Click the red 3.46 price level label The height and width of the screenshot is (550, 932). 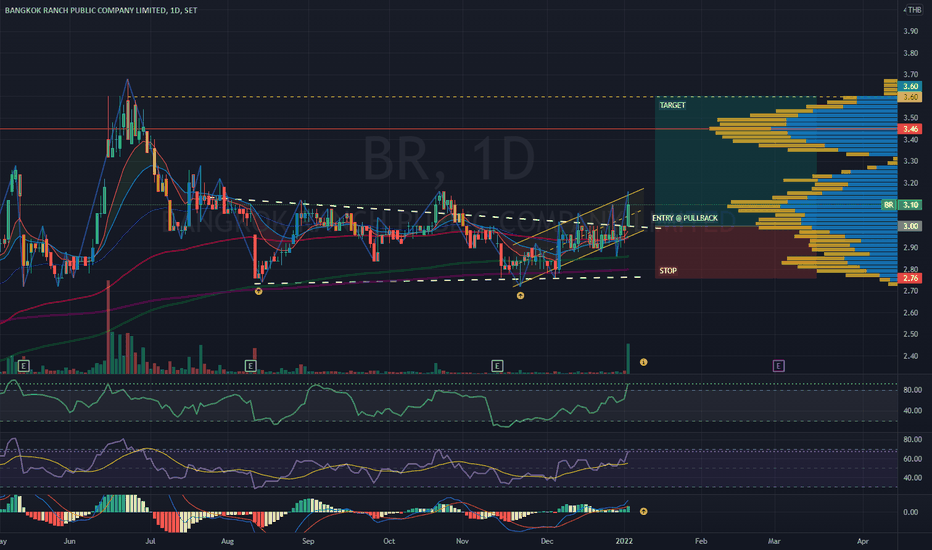(x=910, y=128)
